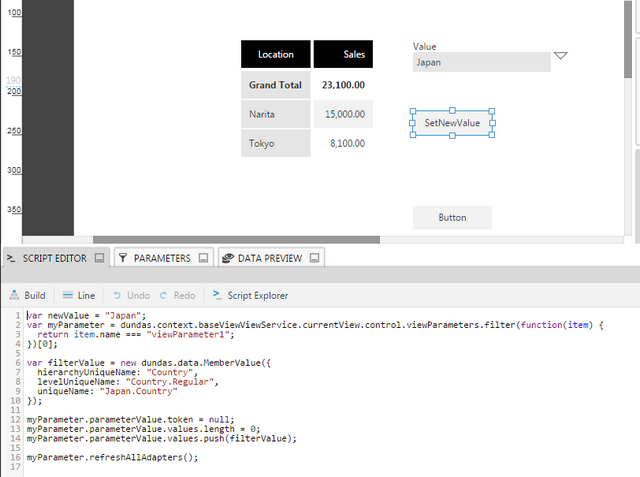Click the Undo arrow icon
Screen dimensions: 640x477
pyautogui.click(x=117, y=296)
